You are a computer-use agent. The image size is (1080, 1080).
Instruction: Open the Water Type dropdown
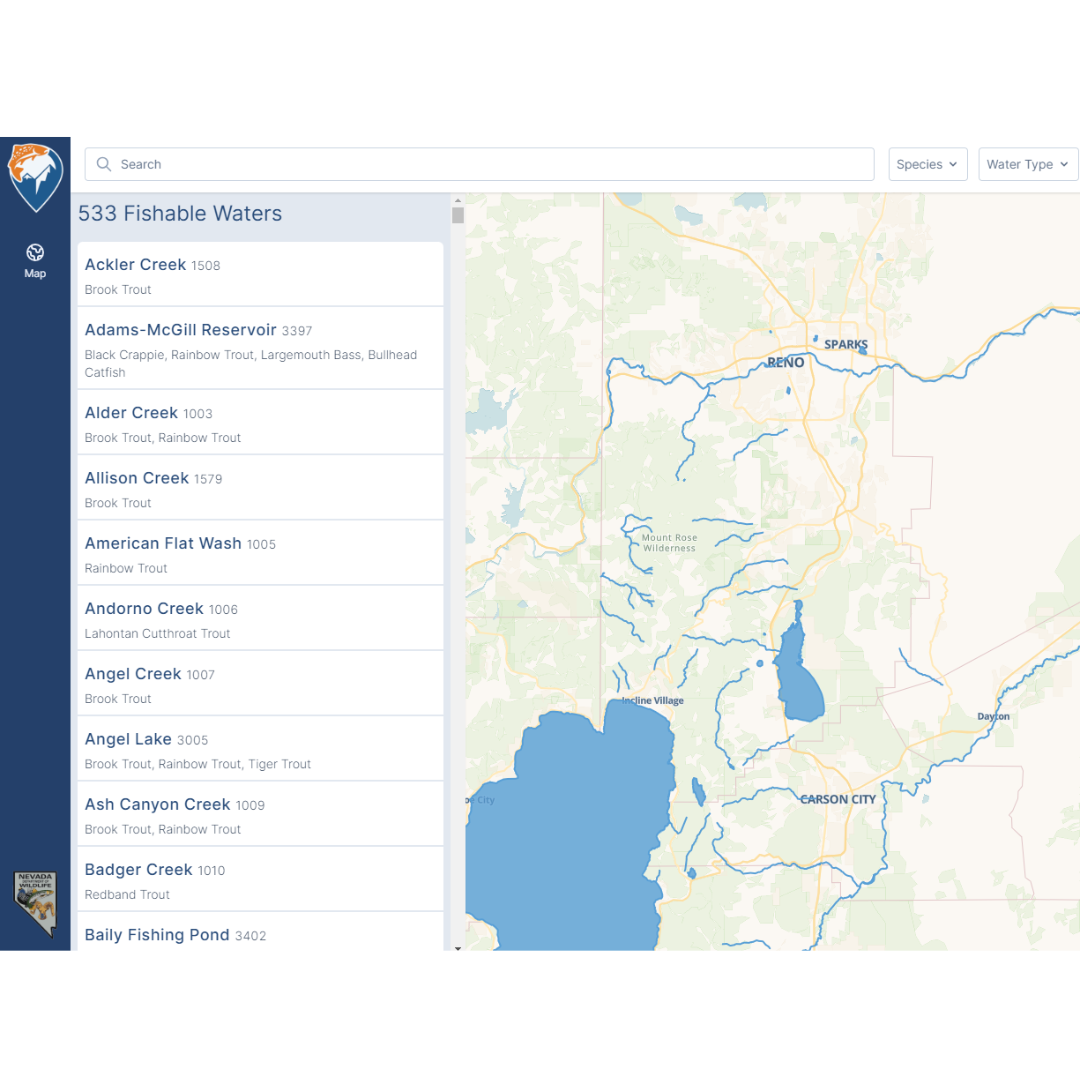coord(1027,164)
